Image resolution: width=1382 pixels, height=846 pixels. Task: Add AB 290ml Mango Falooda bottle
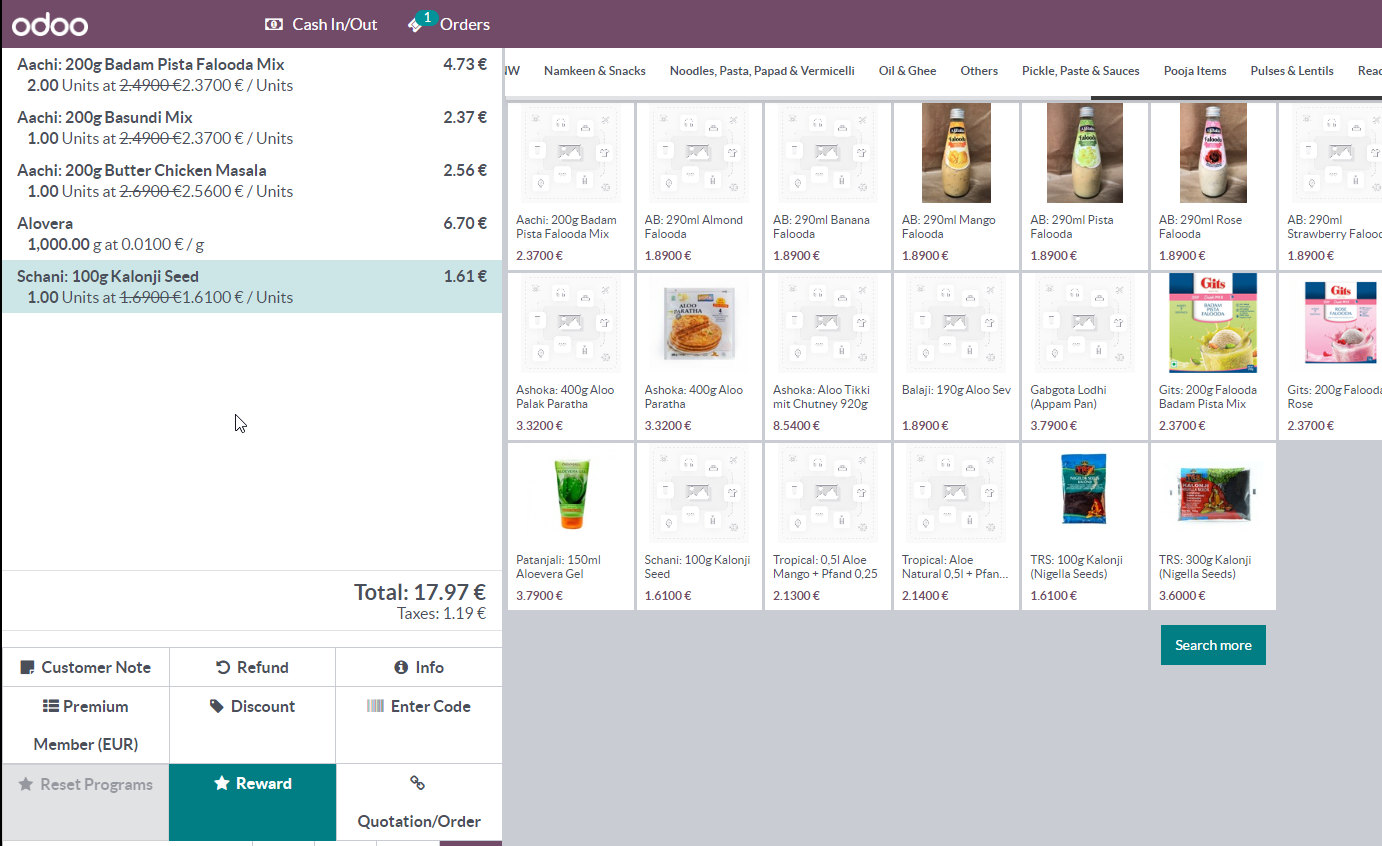pyautogui.click(x=956, y=186)
